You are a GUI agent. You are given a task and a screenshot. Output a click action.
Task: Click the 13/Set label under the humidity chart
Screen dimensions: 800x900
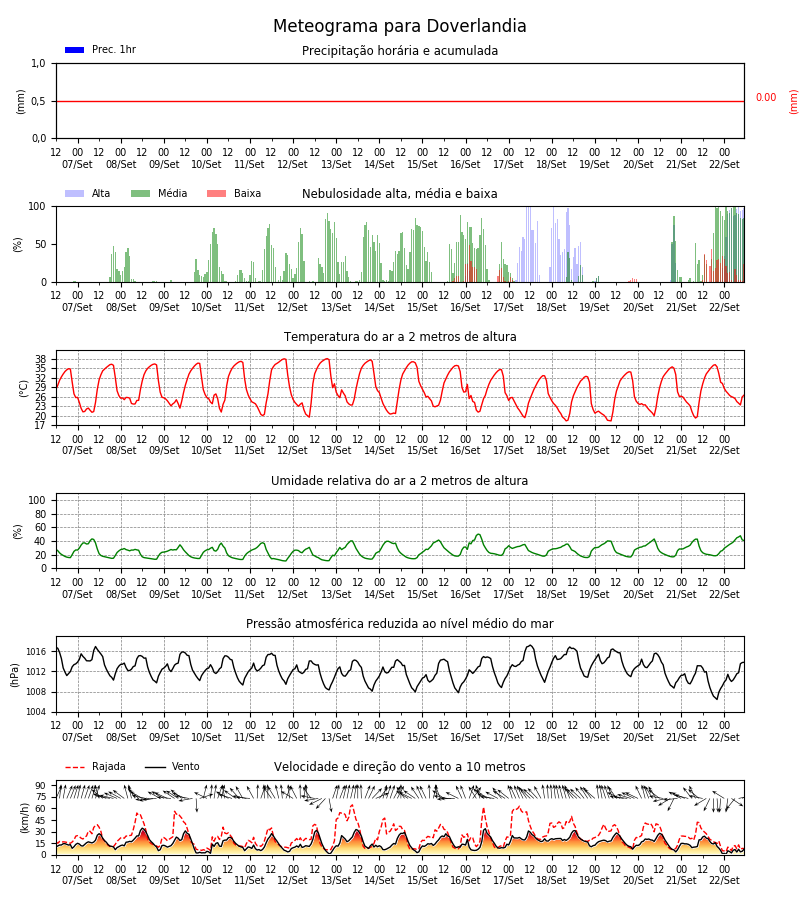click(336, 594)
